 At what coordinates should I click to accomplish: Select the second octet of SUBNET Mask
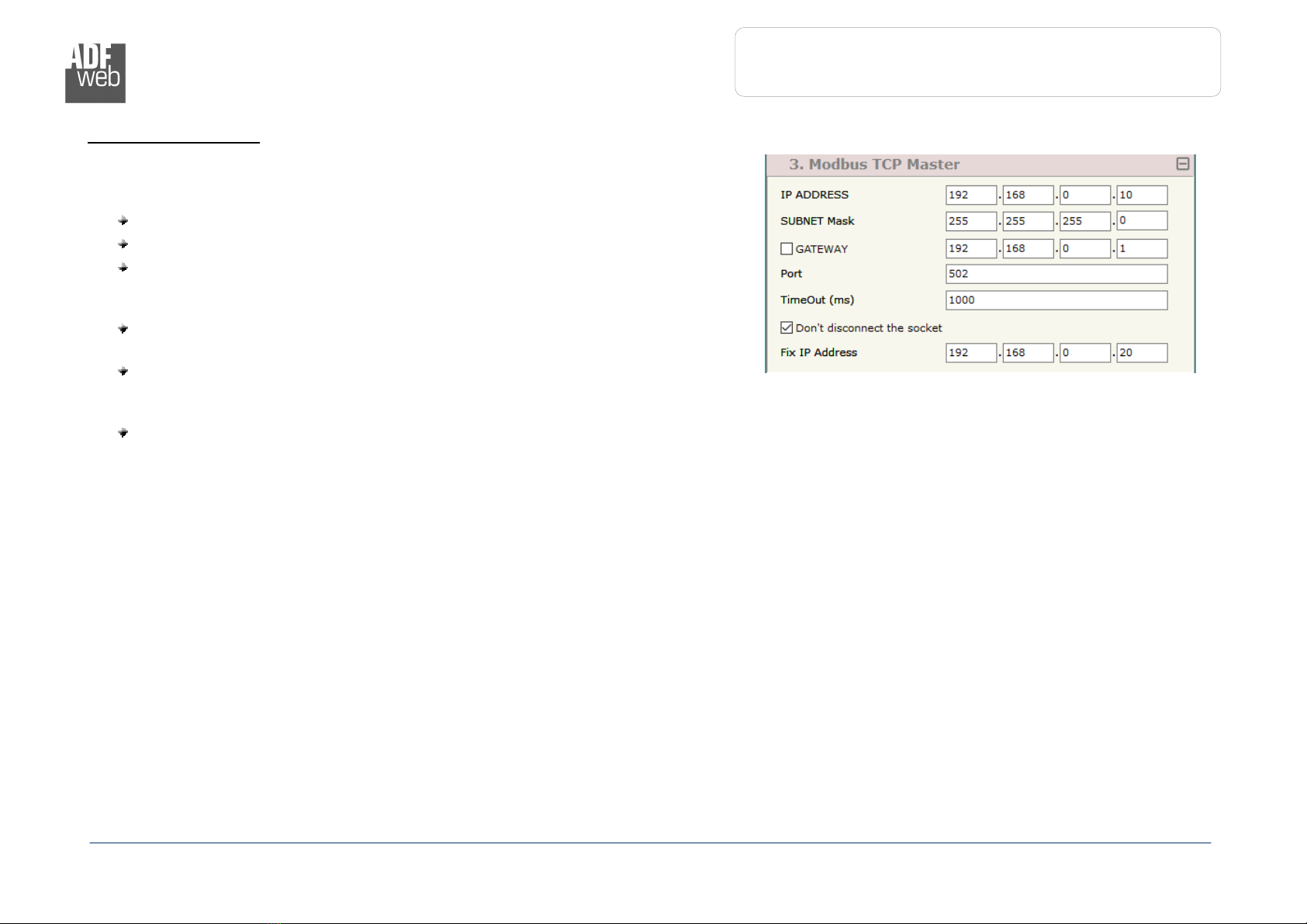point(1028,221)
